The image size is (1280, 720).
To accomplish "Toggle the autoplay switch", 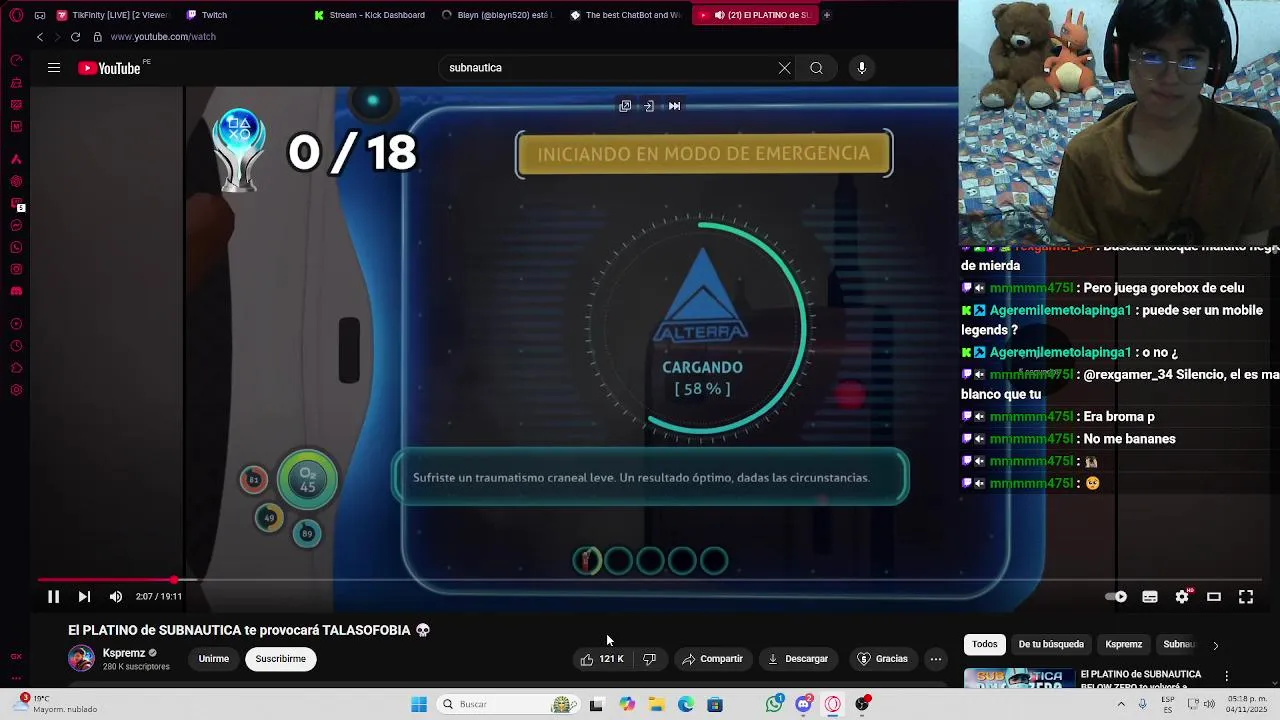I will coord(1116,597).
